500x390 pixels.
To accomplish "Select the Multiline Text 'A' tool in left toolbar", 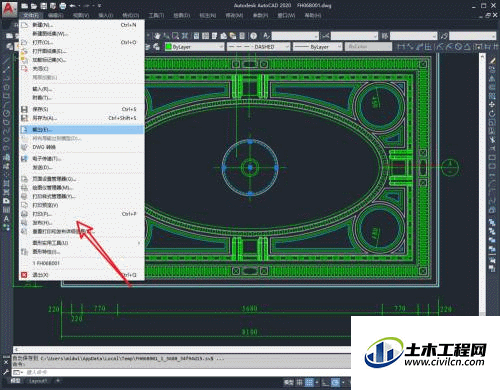I will tap(6, 219).
